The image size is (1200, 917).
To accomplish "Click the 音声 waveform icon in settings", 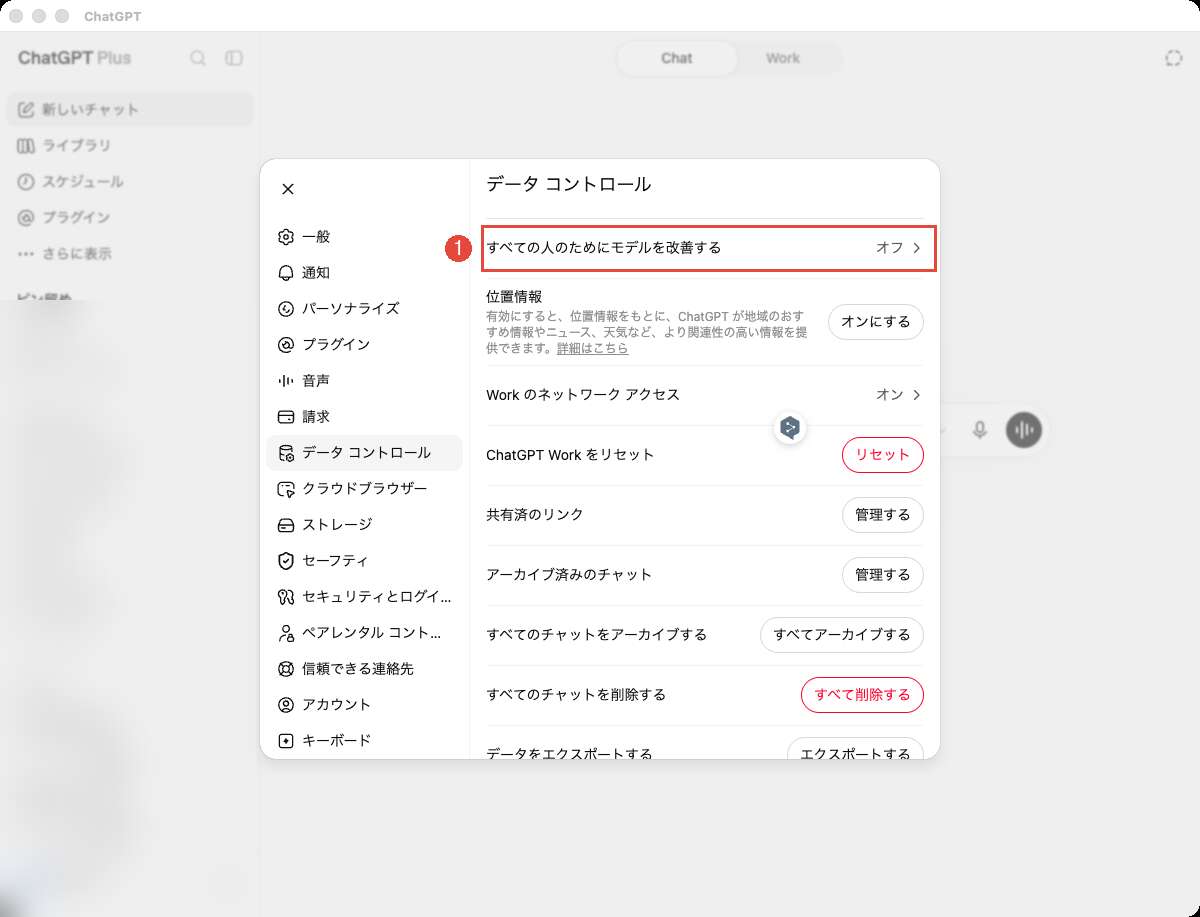I will click(286, 381).
